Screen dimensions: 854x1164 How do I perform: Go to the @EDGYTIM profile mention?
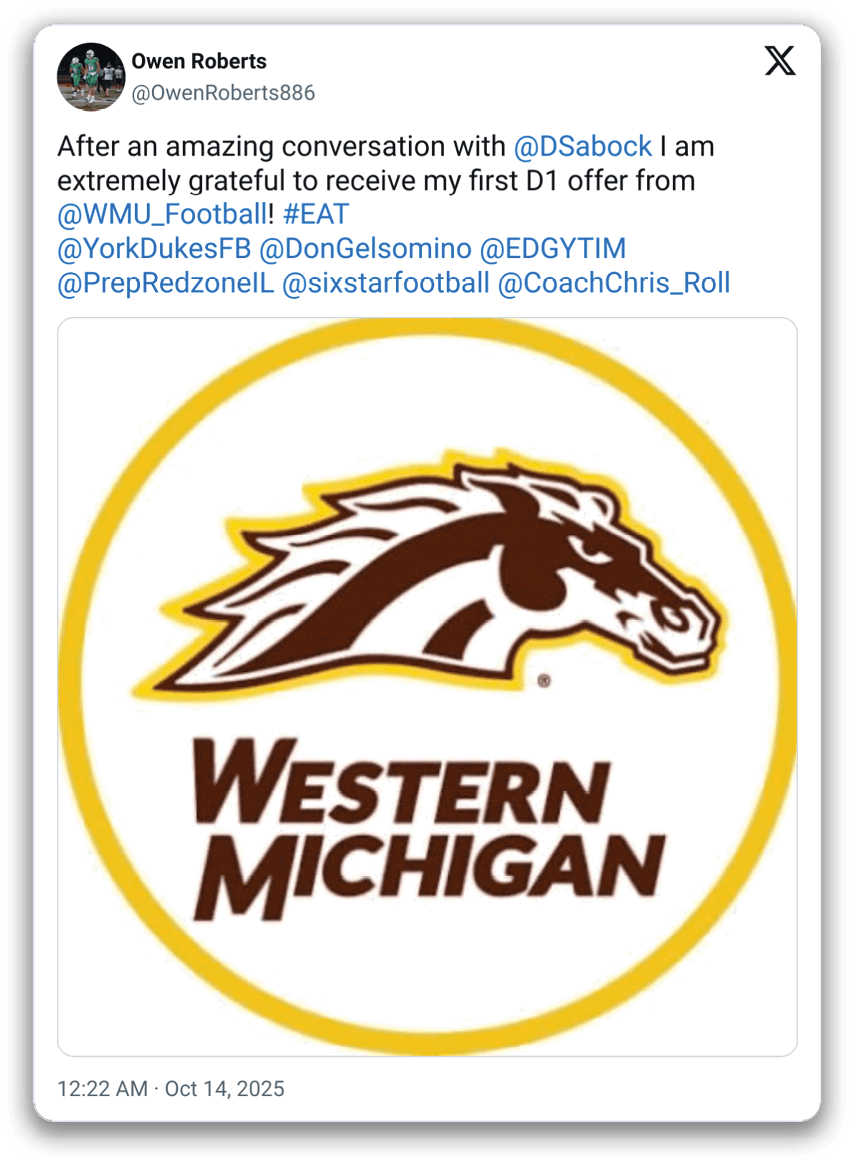coord(553,249)
